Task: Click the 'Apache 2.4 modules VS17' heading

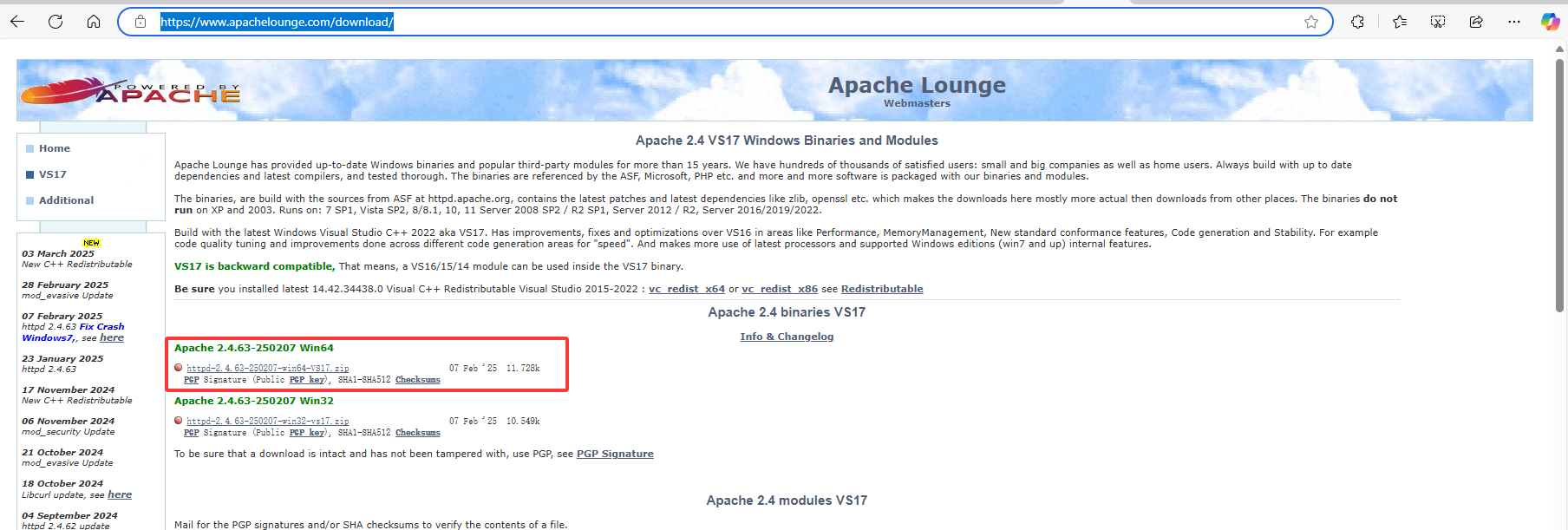Action: point(787,501)
